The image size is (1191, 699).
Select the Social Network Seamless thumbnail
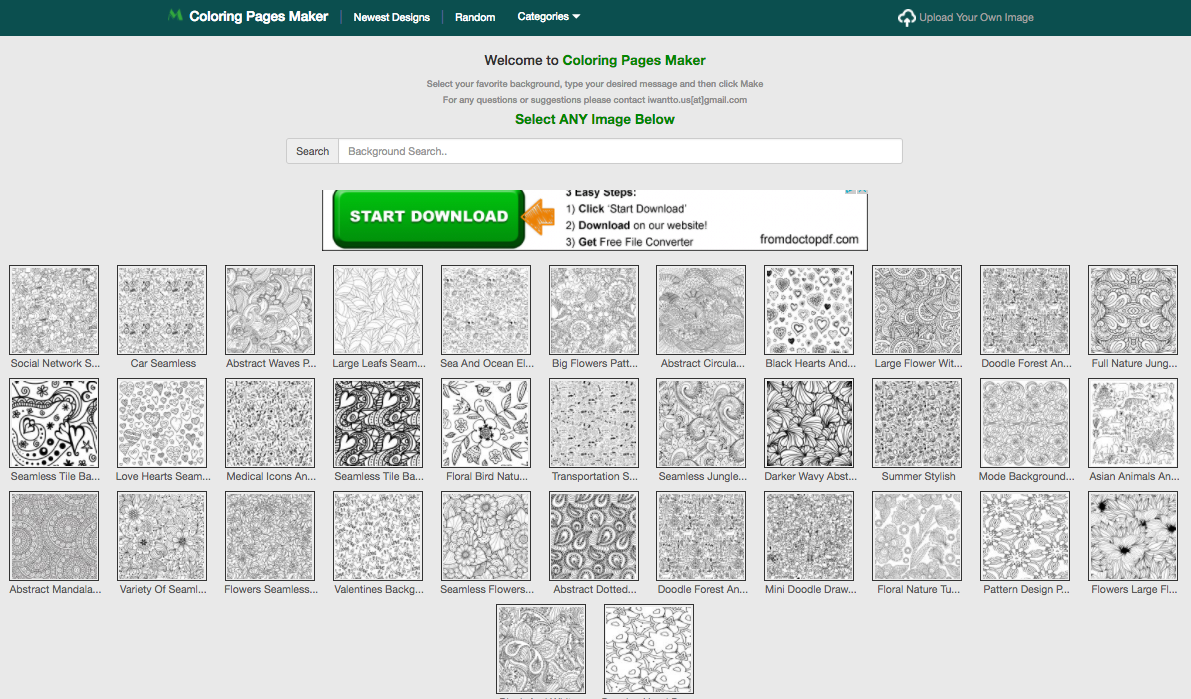(x=54, y=310)
